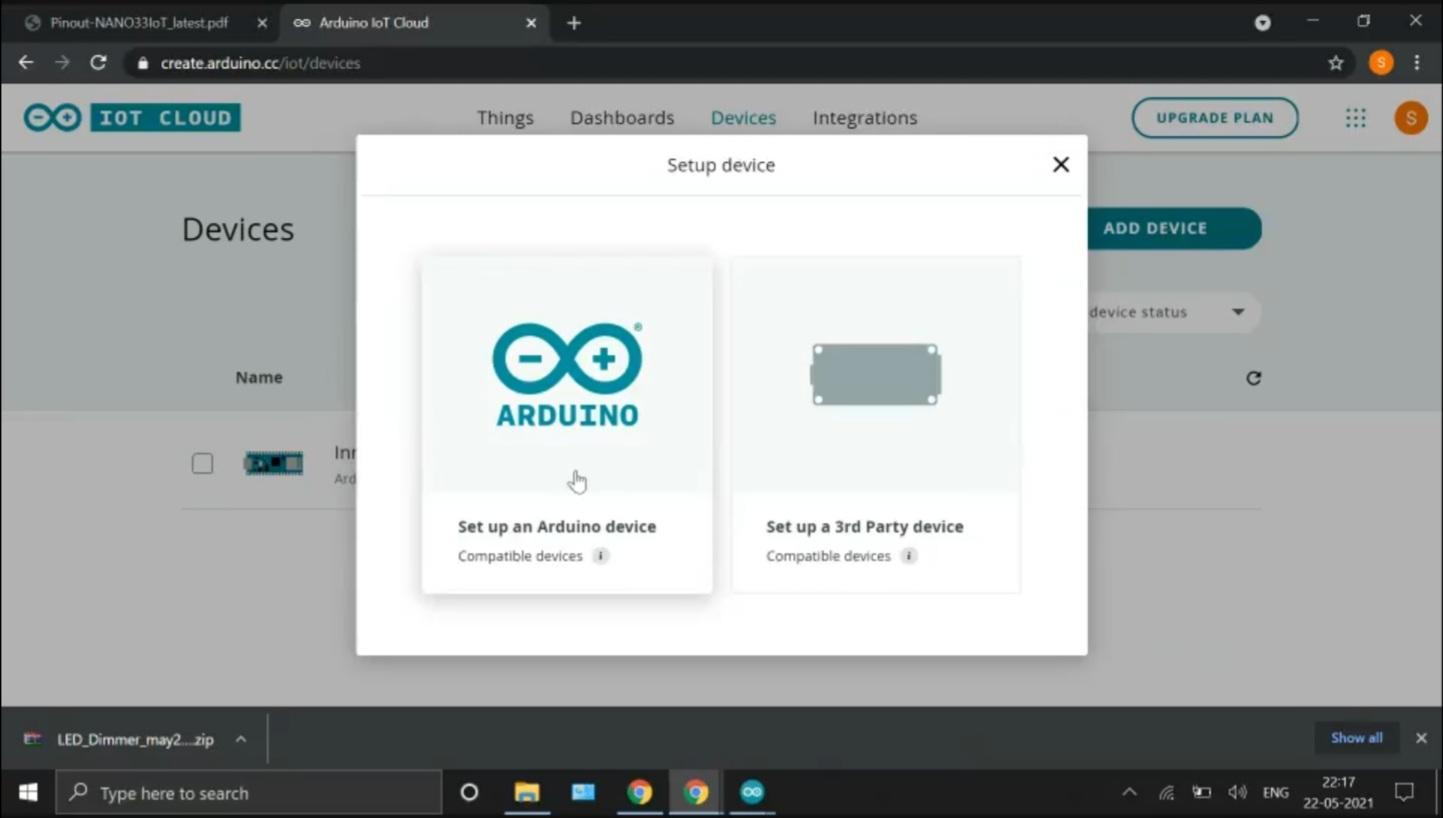
Task: Click Show all downloads
Action: pos(1356,738)
